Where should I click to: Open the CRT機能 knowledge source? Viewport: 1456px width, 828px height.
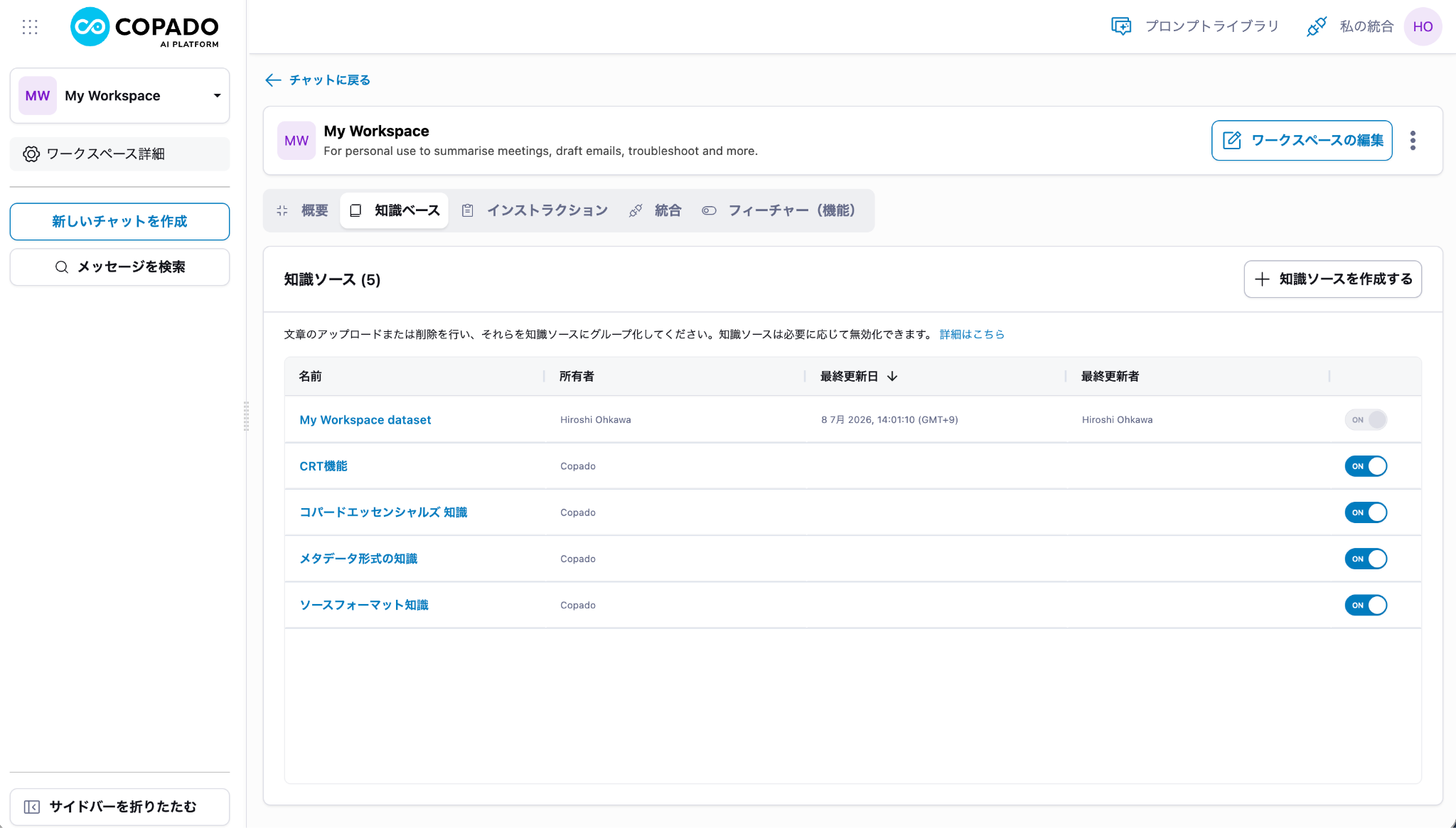(323, 466)
